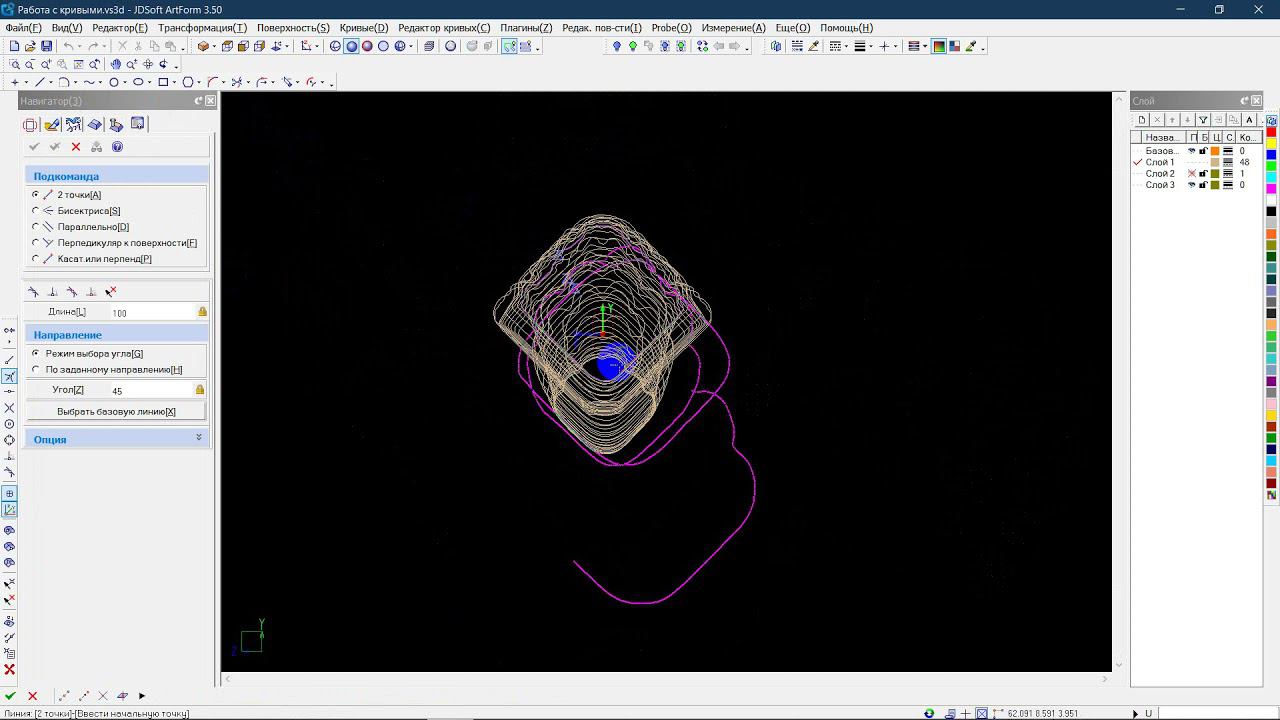Click the 'Назва...' column header
This screenshot has height=720, width=1280.
pos(1162,137)
